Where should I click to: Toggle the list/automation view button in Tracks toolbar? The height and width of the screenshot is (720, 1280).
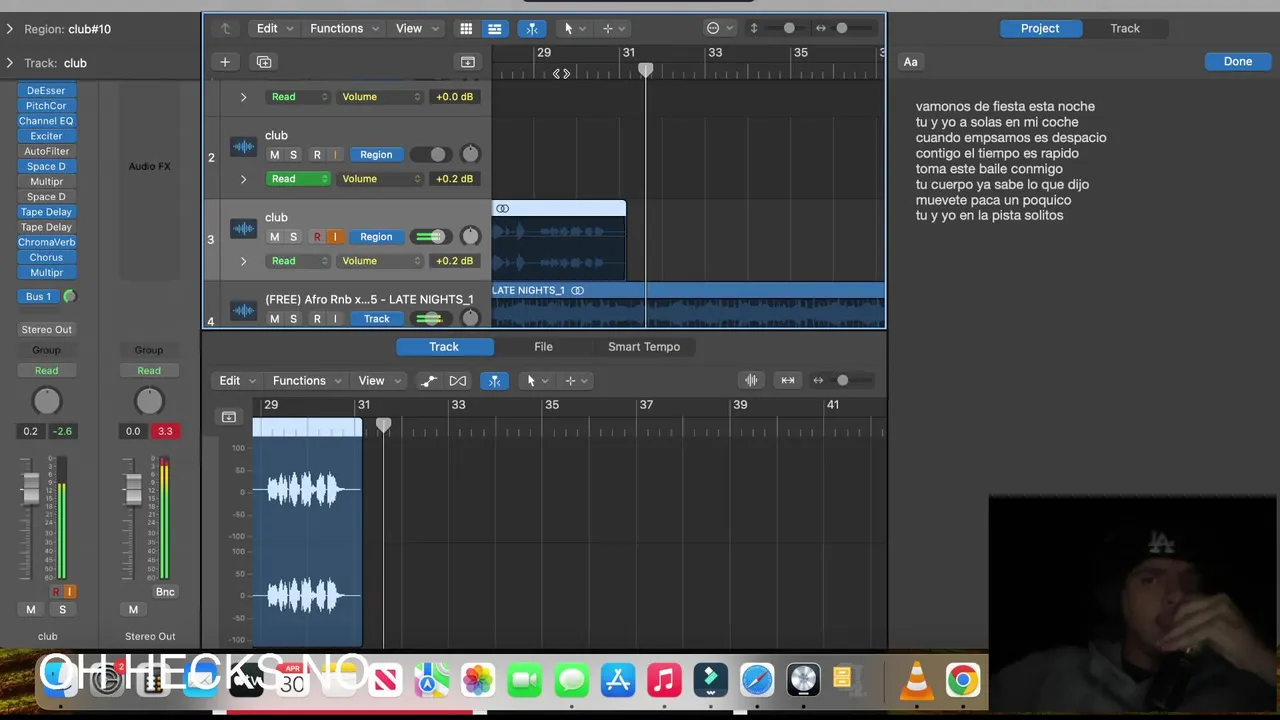coord(494,28)
